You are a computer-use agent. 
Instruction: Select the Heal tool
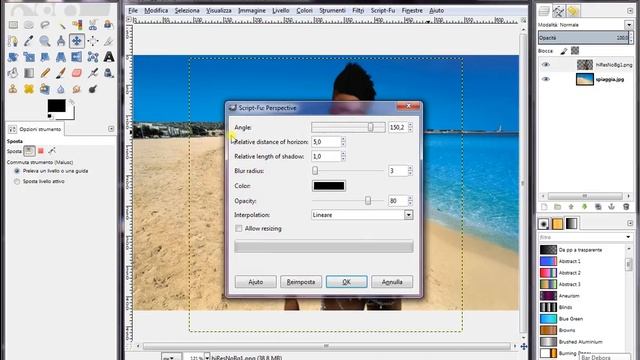[29, 89]
